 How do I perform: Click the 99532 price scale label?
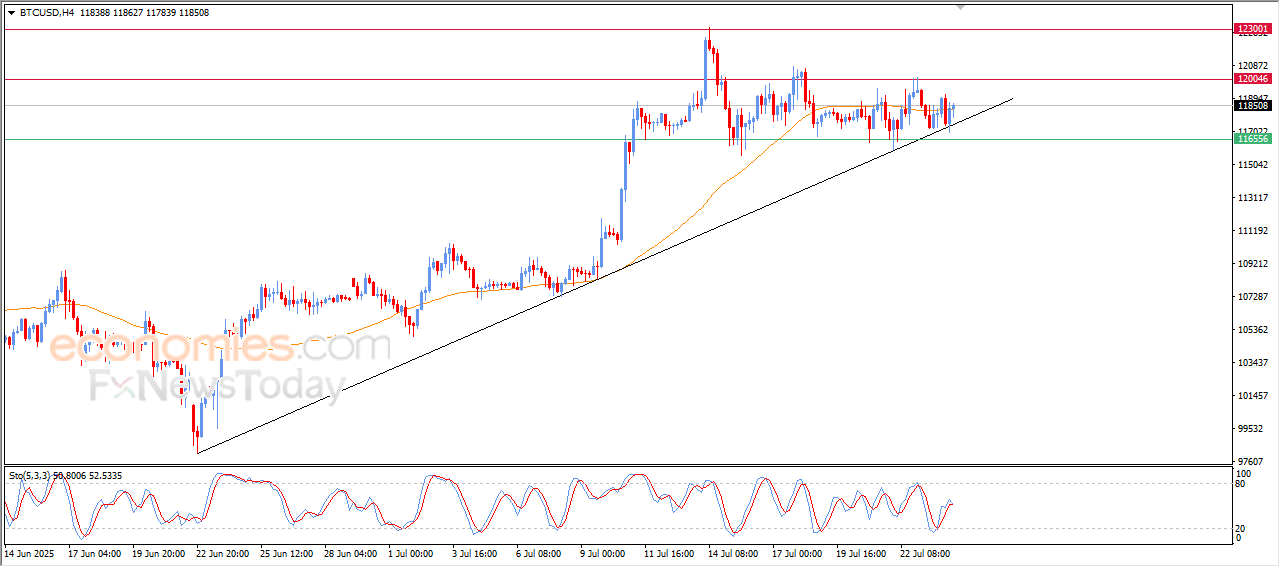coord(1251,429)
